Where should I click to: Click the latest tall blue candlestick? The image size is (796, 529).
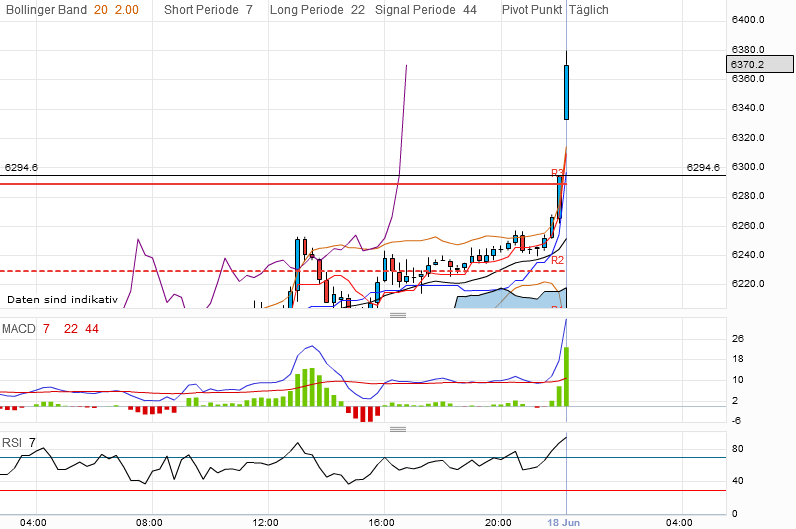567,92
